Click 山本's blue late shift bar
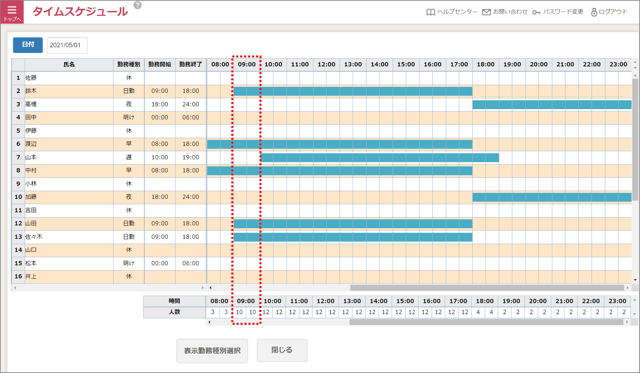The width and height of the screenshot is (640, 373). pyautogui.click(x=380, y=158)
